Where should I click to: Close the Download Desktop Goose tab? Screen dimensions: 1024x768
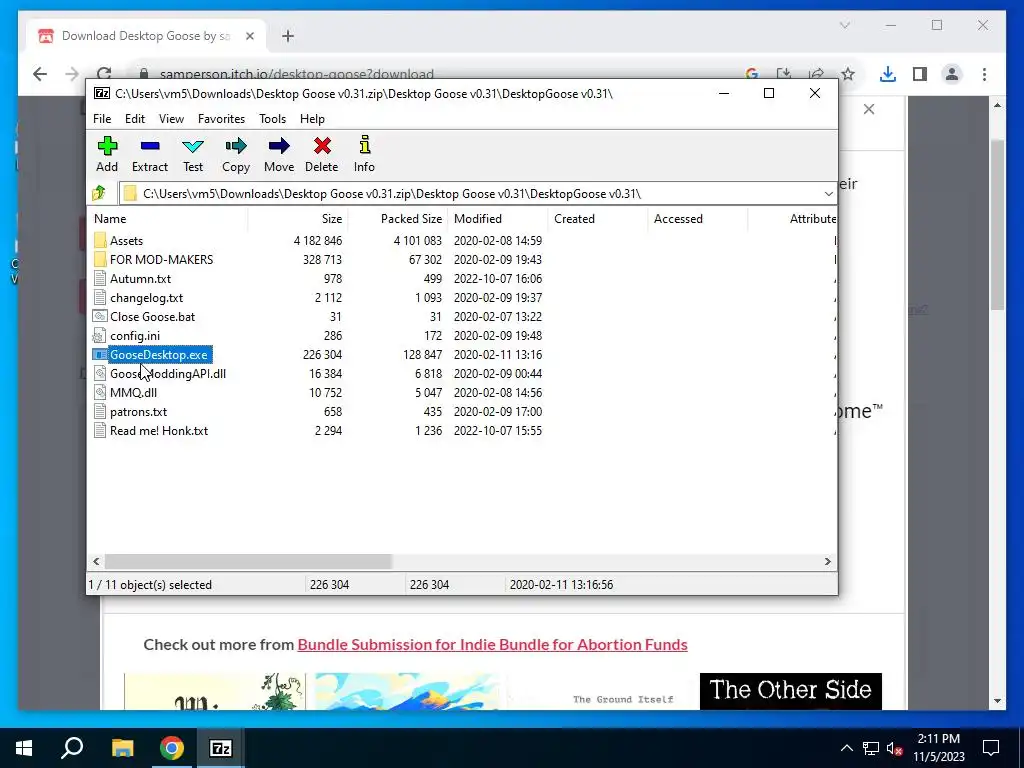click(249, 36)
